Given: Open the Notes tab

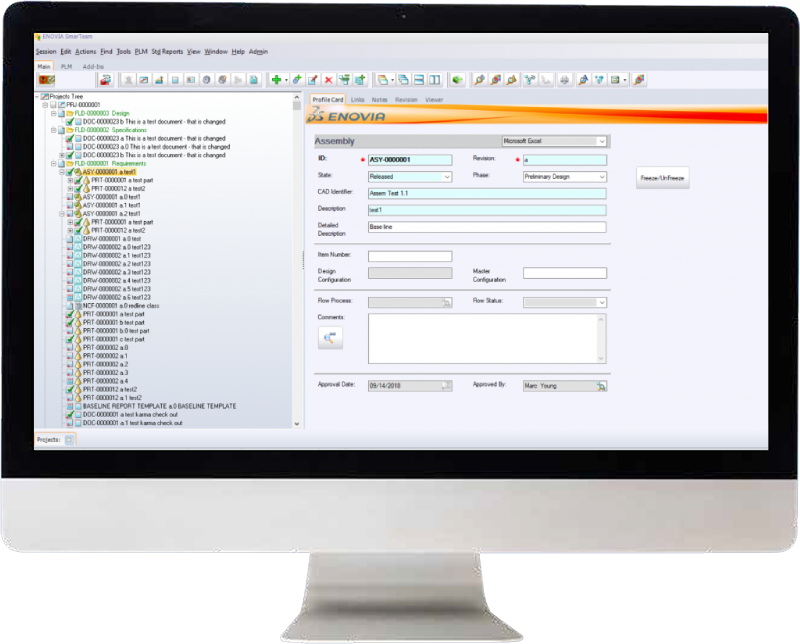Looking at the screenshot, I should (x=380, y=100).
